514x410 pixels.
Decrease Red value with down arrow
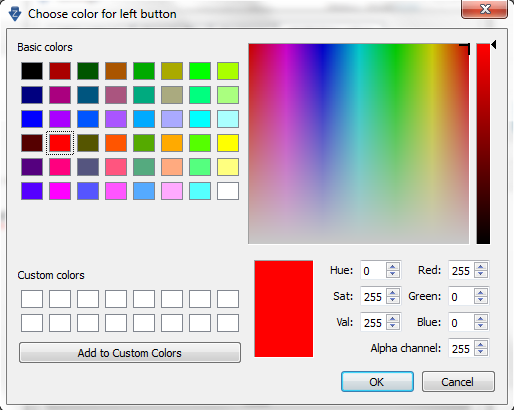(481, 274)
